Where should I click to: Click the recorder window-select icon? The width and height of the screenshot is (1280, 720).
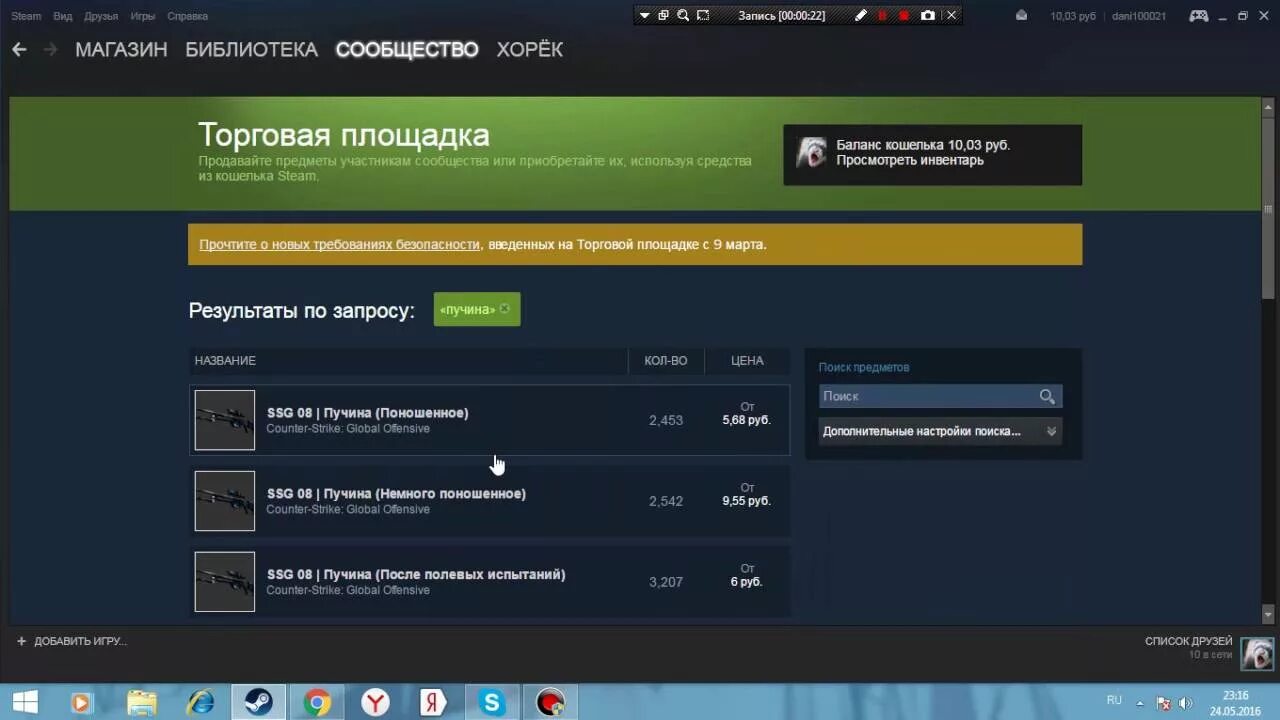663,15
